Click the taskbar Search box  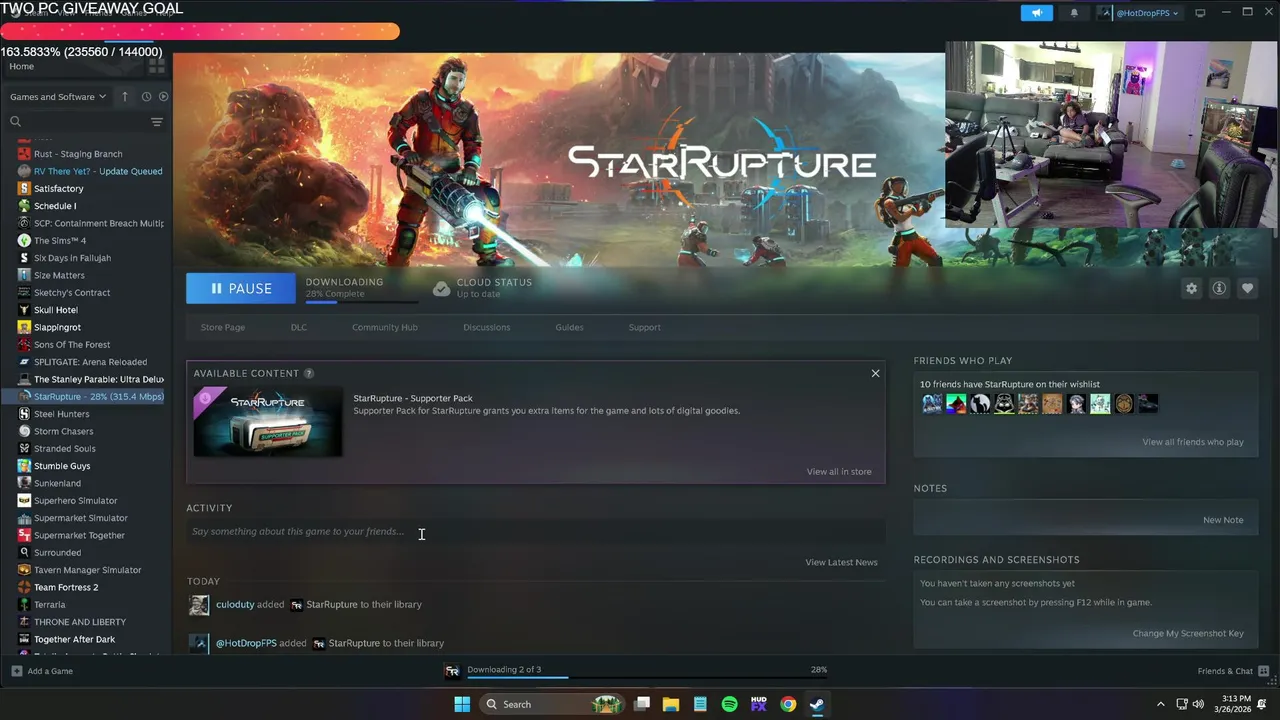click(x=551, y=704)
